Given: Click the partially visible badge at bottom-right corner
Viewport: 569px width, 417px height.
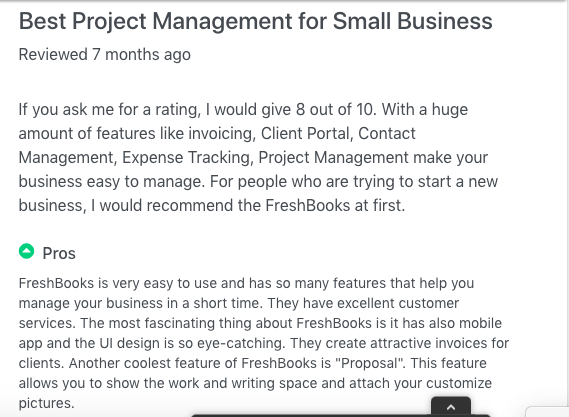Looking at the screenshot, I should click(x=547, y=412).
